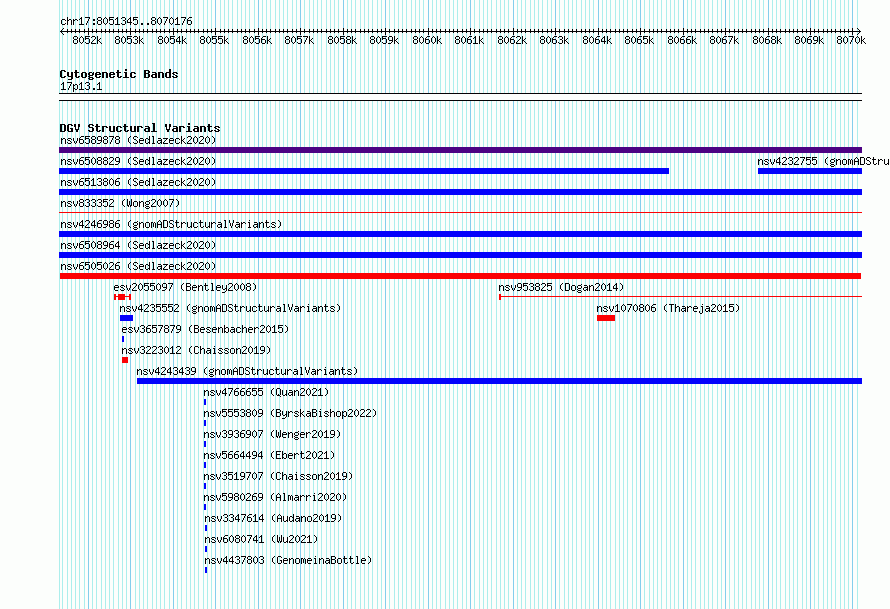Click the nsv4246986 (gnomADStructuralVariants) label
The image size is (890, 609).
(171, 224)
